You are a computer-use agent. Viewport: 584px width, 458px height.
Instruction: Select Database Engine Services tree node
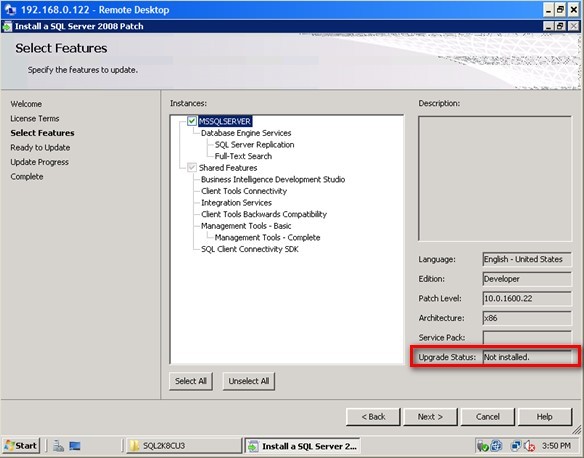(246, 133)
